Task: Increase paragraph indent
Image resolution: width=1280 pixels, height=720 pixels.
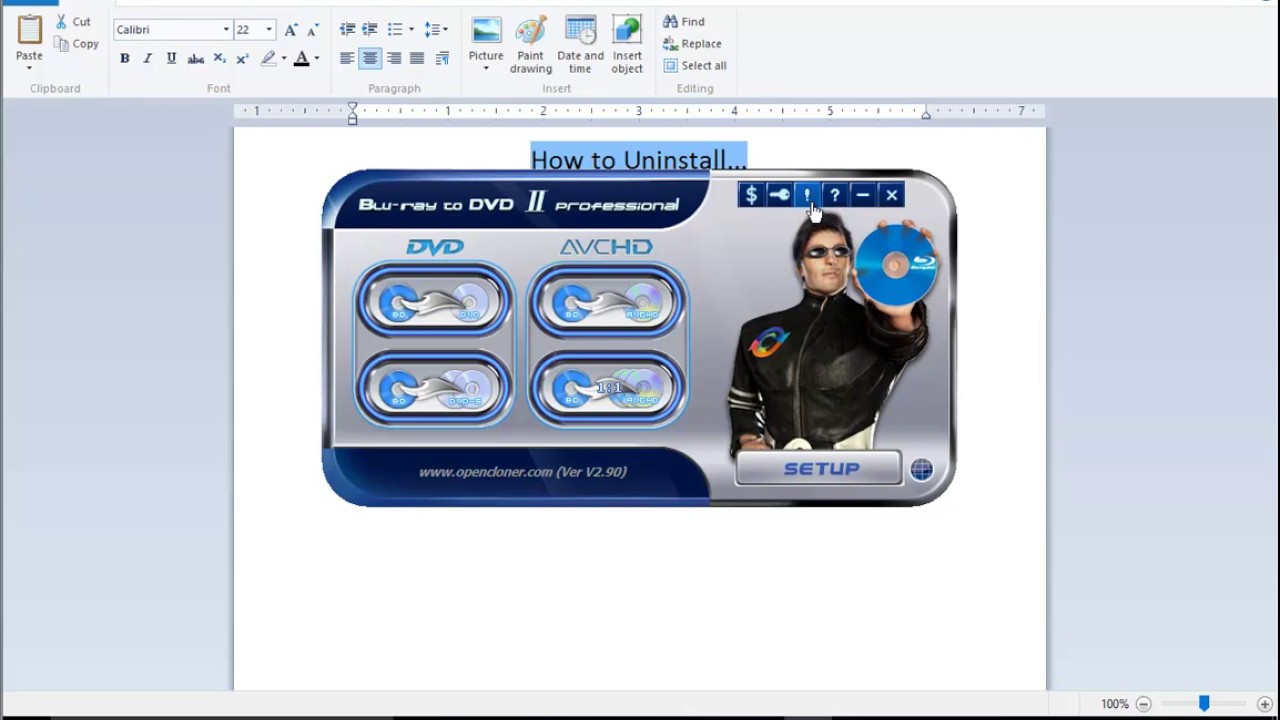Action: pos(370,29)
